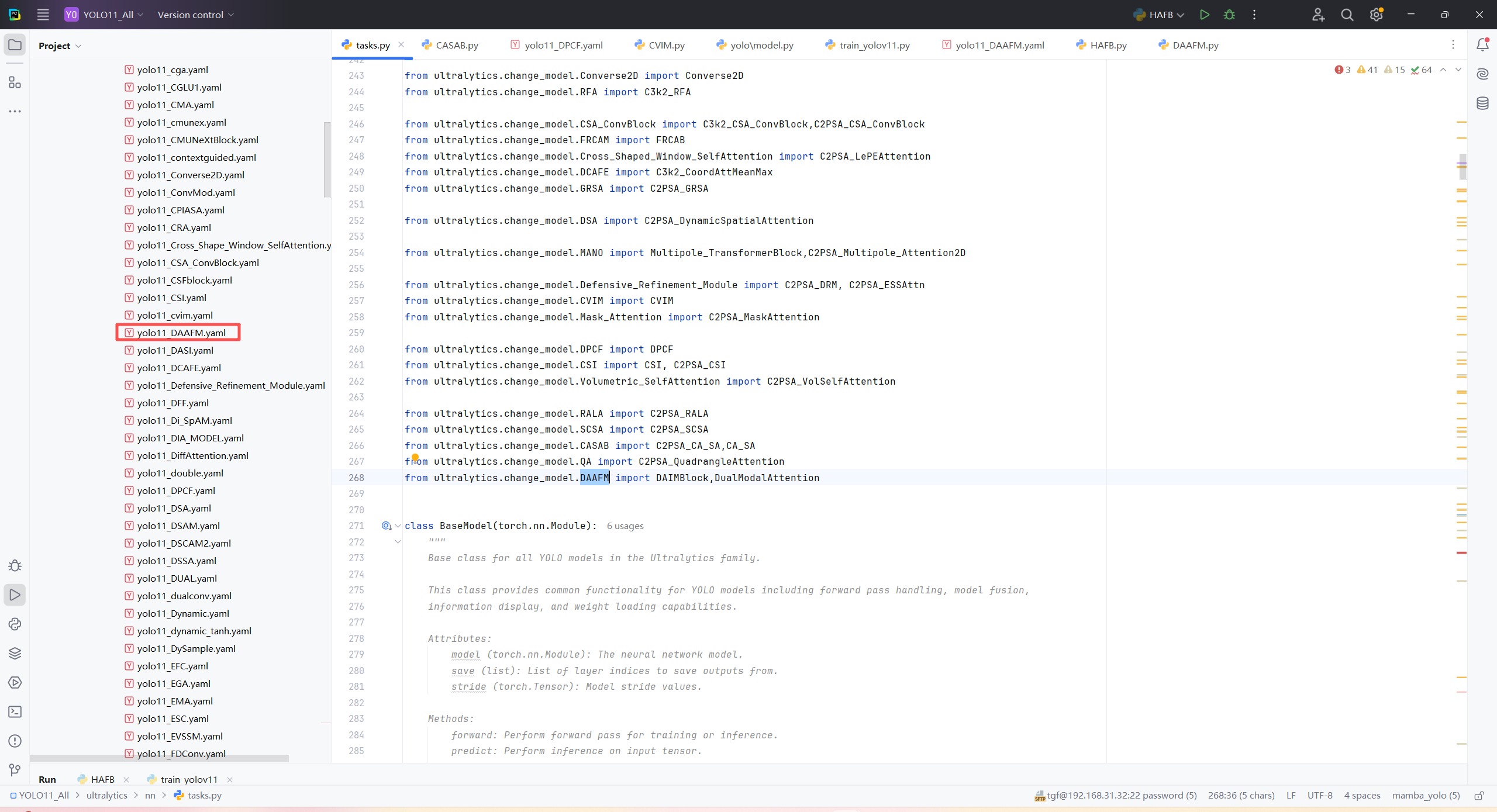Expand the Version control dropdown

[x=195, y=15]
